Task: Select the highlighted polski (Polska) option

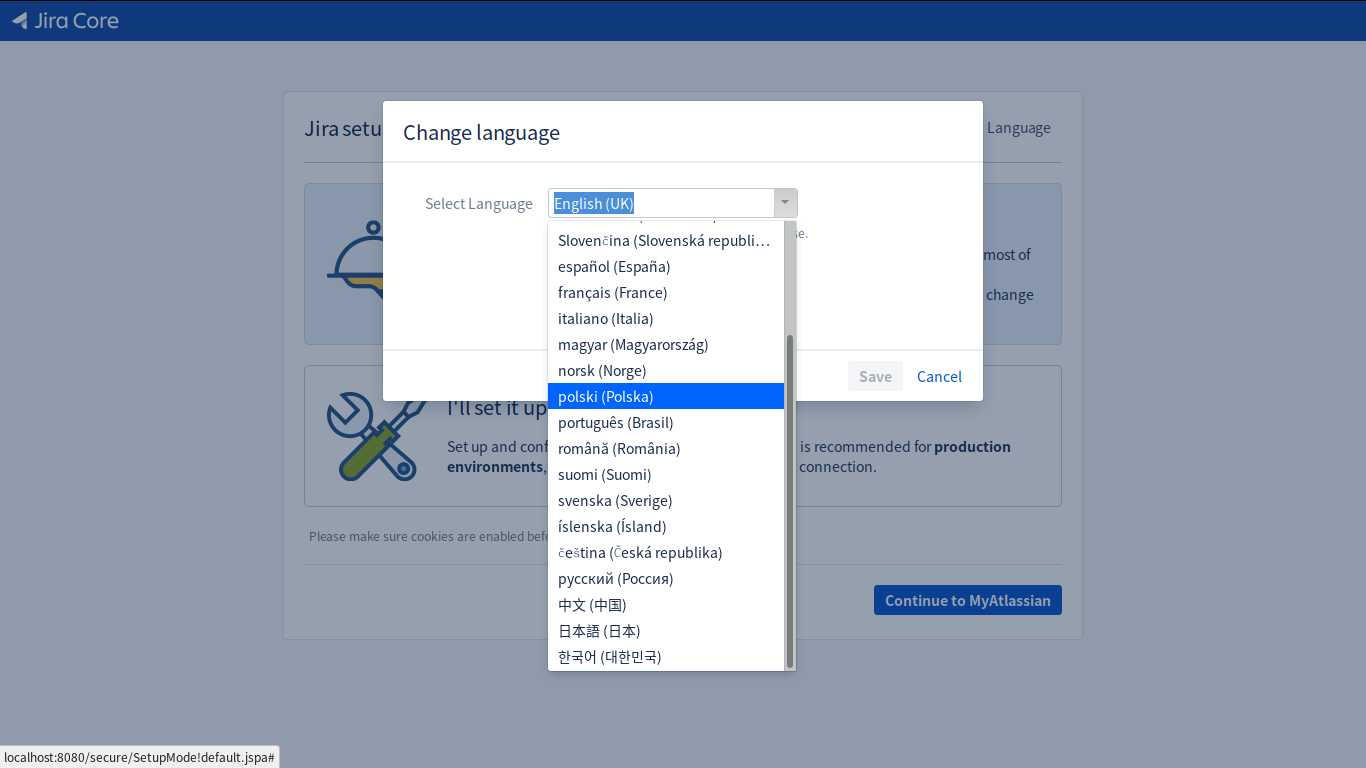Action: 666,396
